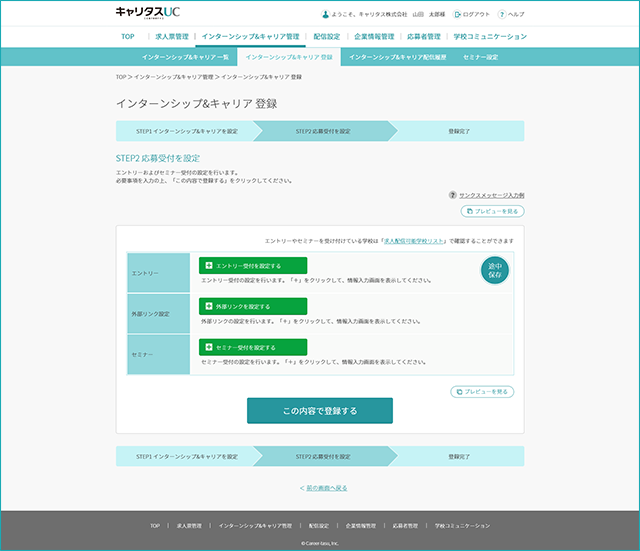Click 前の画面へ戻る link
The height and width of the screenshot is (551, 640).
pyautogui.click(x=327, y=488)
